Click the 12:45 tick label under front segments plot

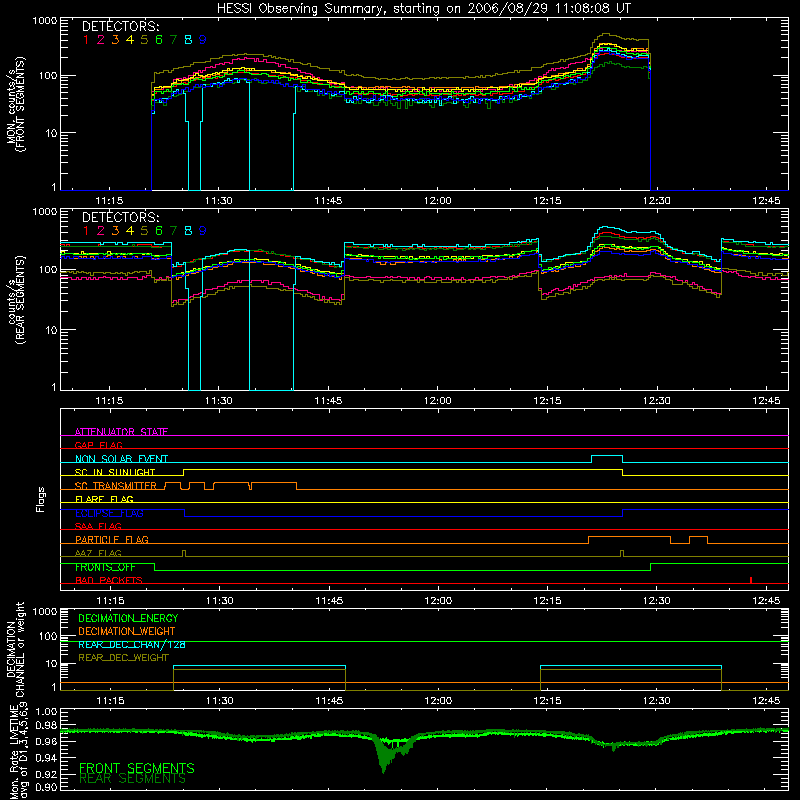pos(766,201)
